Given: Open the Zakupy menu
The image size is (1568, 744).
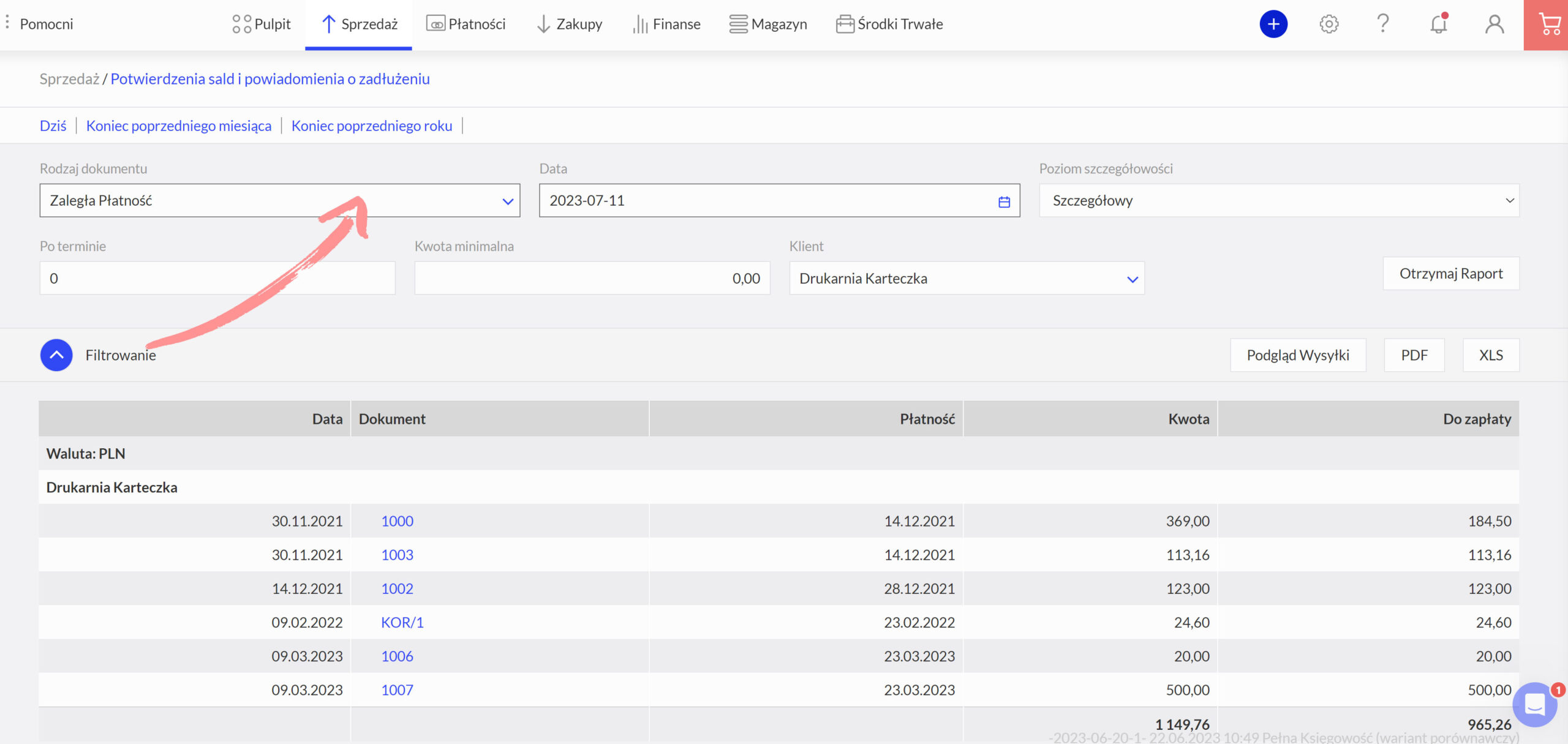Looking at the screenshot, I should (569, 24).
